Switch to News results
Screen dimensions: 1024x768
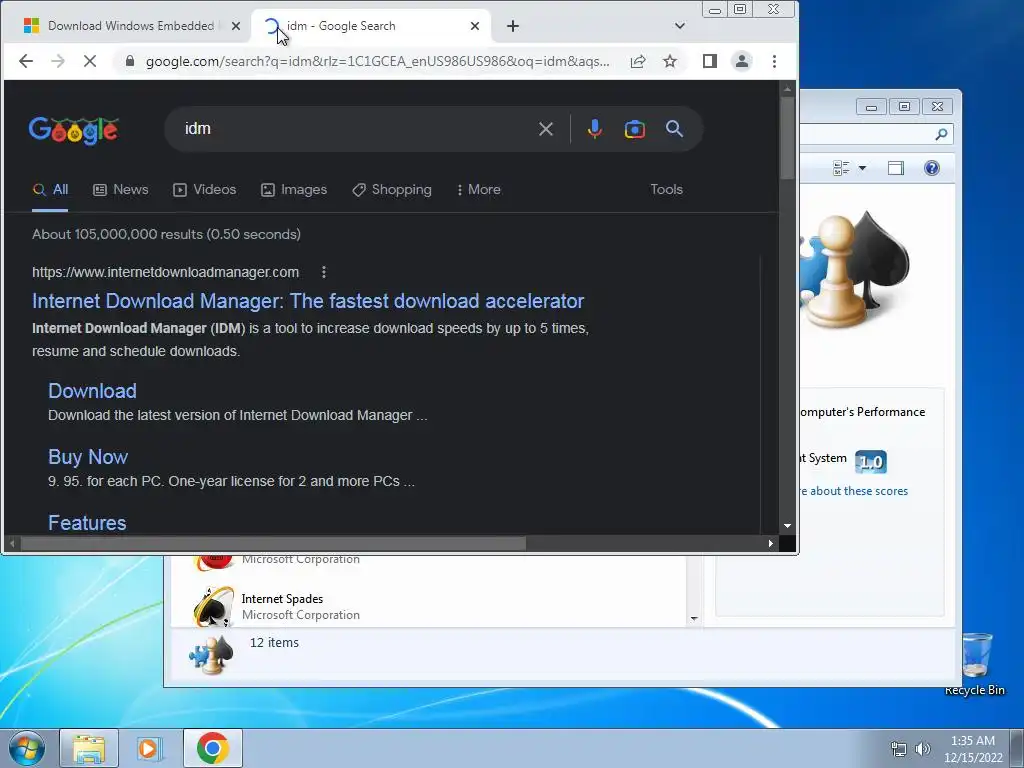[x=121, y=190]
